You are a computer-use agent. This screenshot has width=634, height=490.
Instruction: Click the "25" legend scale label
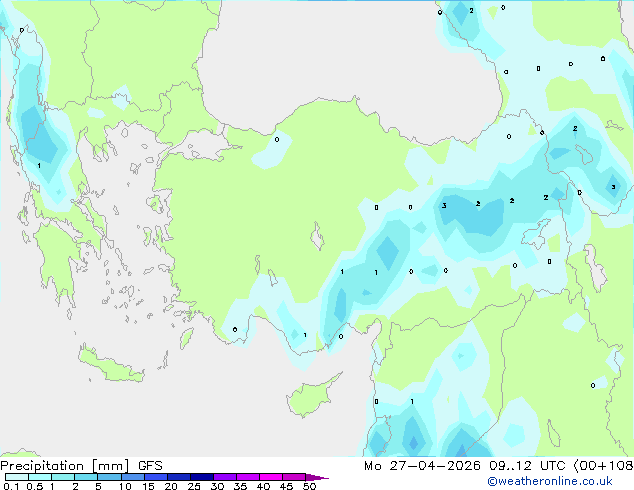[x=194, y=486]
